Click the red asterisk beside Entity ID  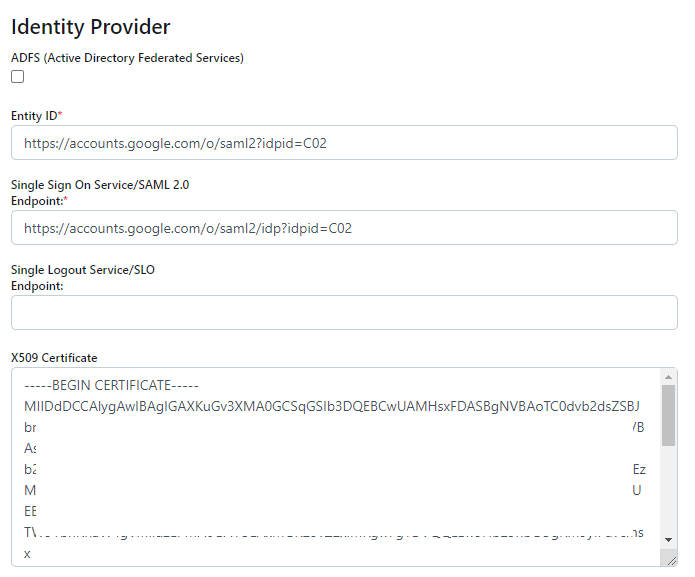[x=60, y=114]
